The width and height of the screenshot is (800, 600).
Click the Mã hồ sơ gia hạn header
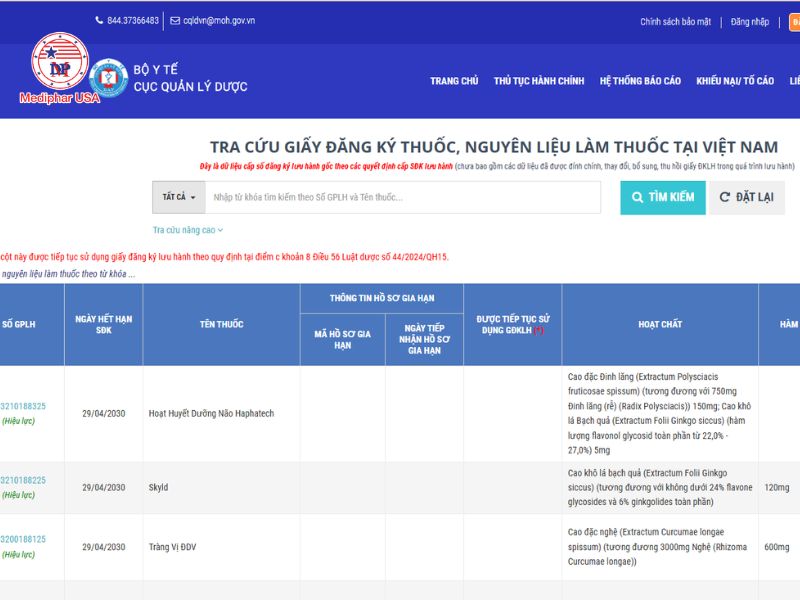click(x=342, y=339)
